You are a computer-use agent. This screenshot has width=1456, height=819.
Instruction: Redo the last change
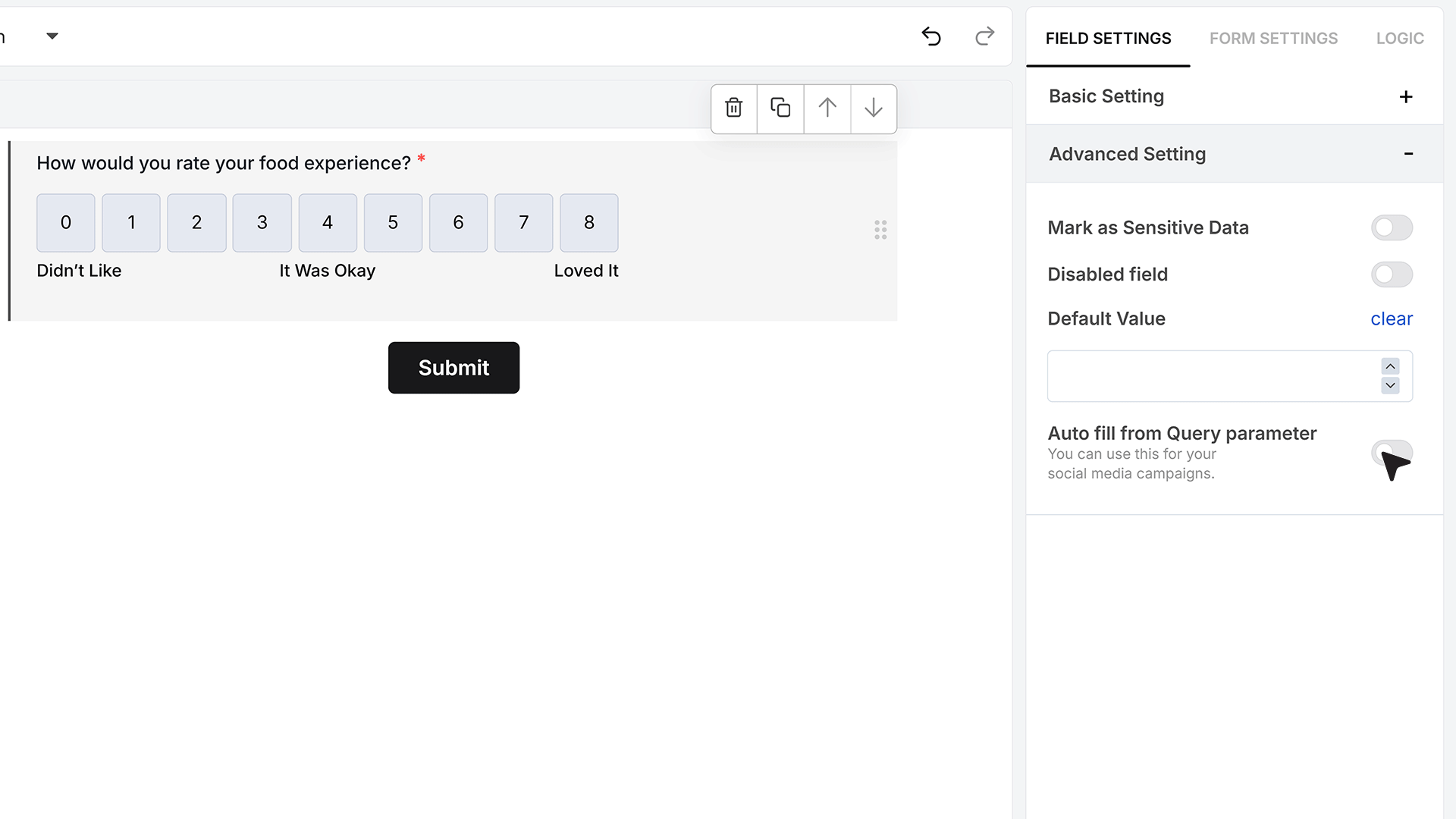click(x=984, y=36)
